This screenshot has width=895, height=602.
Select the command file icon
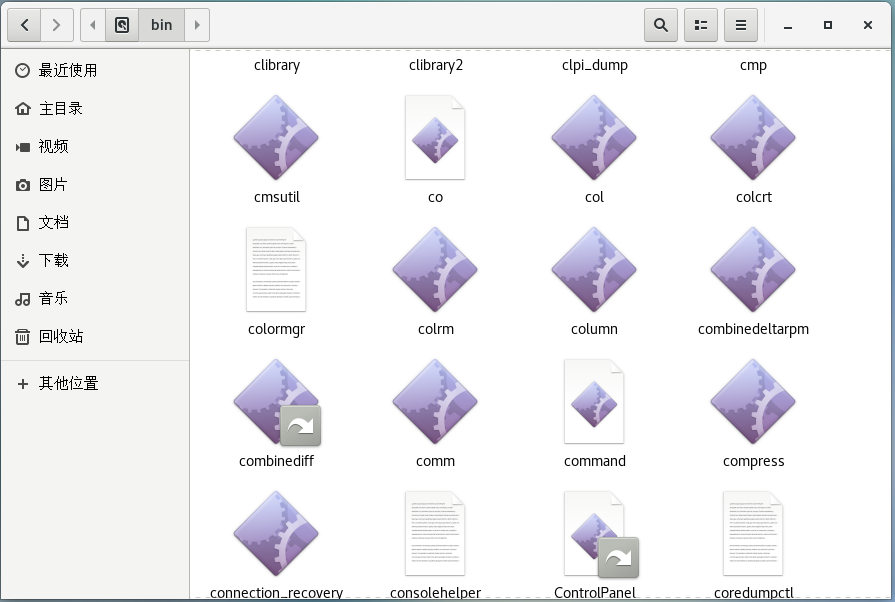point(594,402)
